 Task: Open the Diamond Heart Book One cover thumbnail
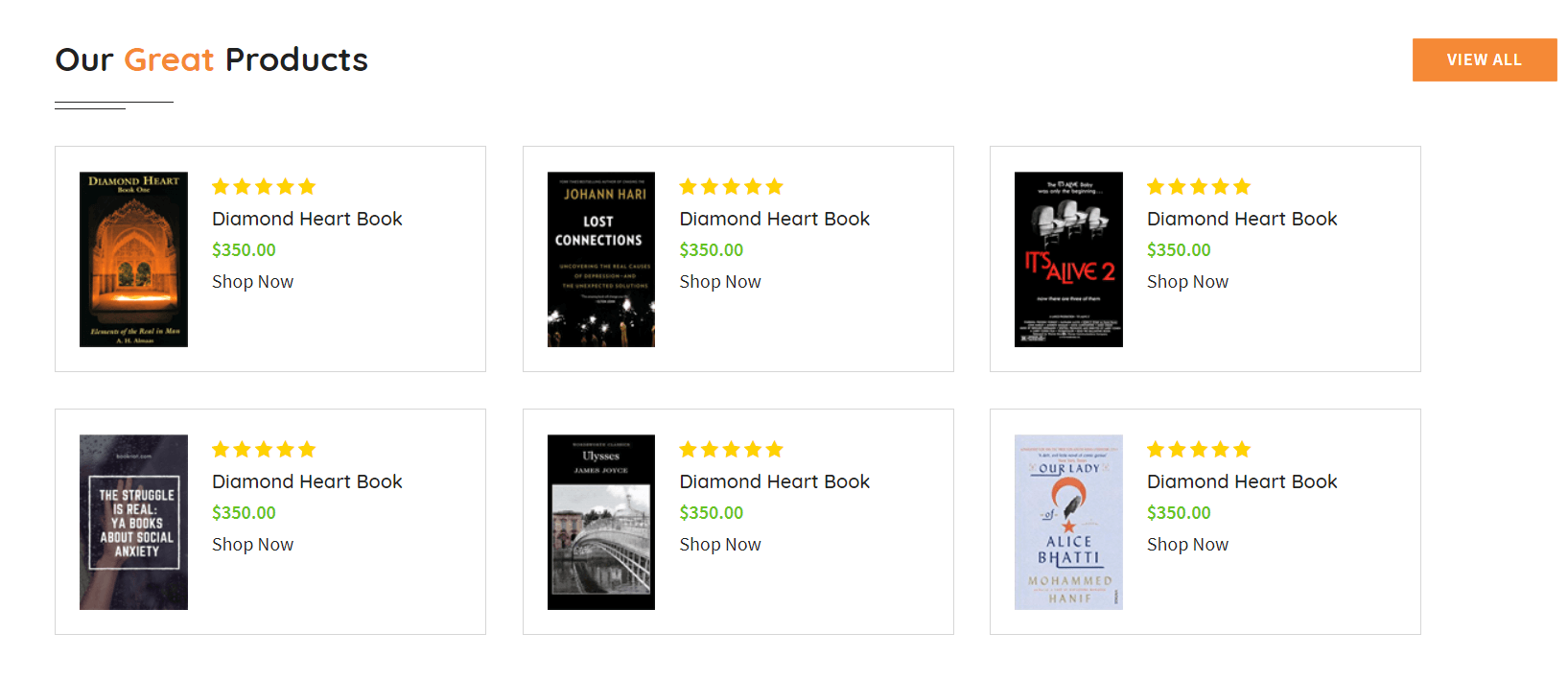[x=133, y=259]
